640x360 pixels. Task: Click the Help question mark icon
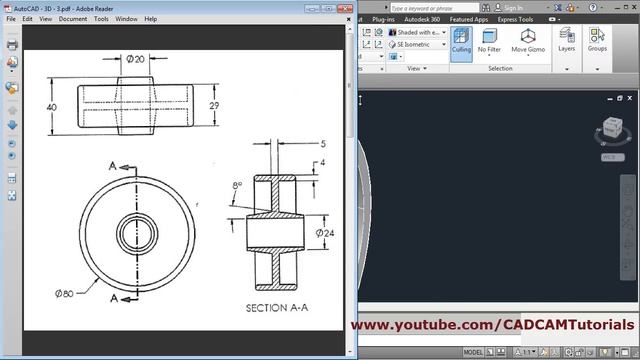(x=593, y=7)
